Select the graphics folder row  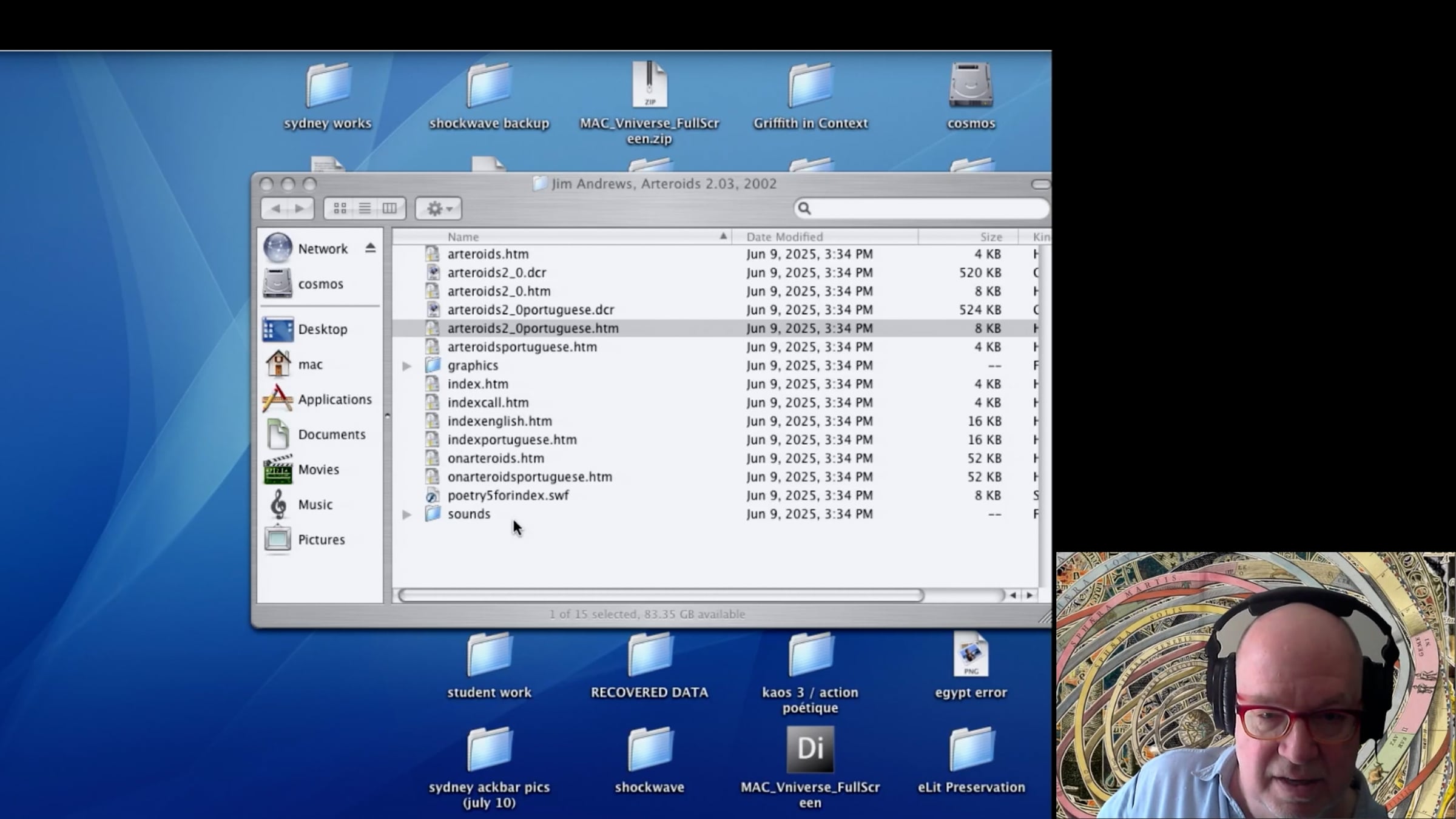(716, 366)
